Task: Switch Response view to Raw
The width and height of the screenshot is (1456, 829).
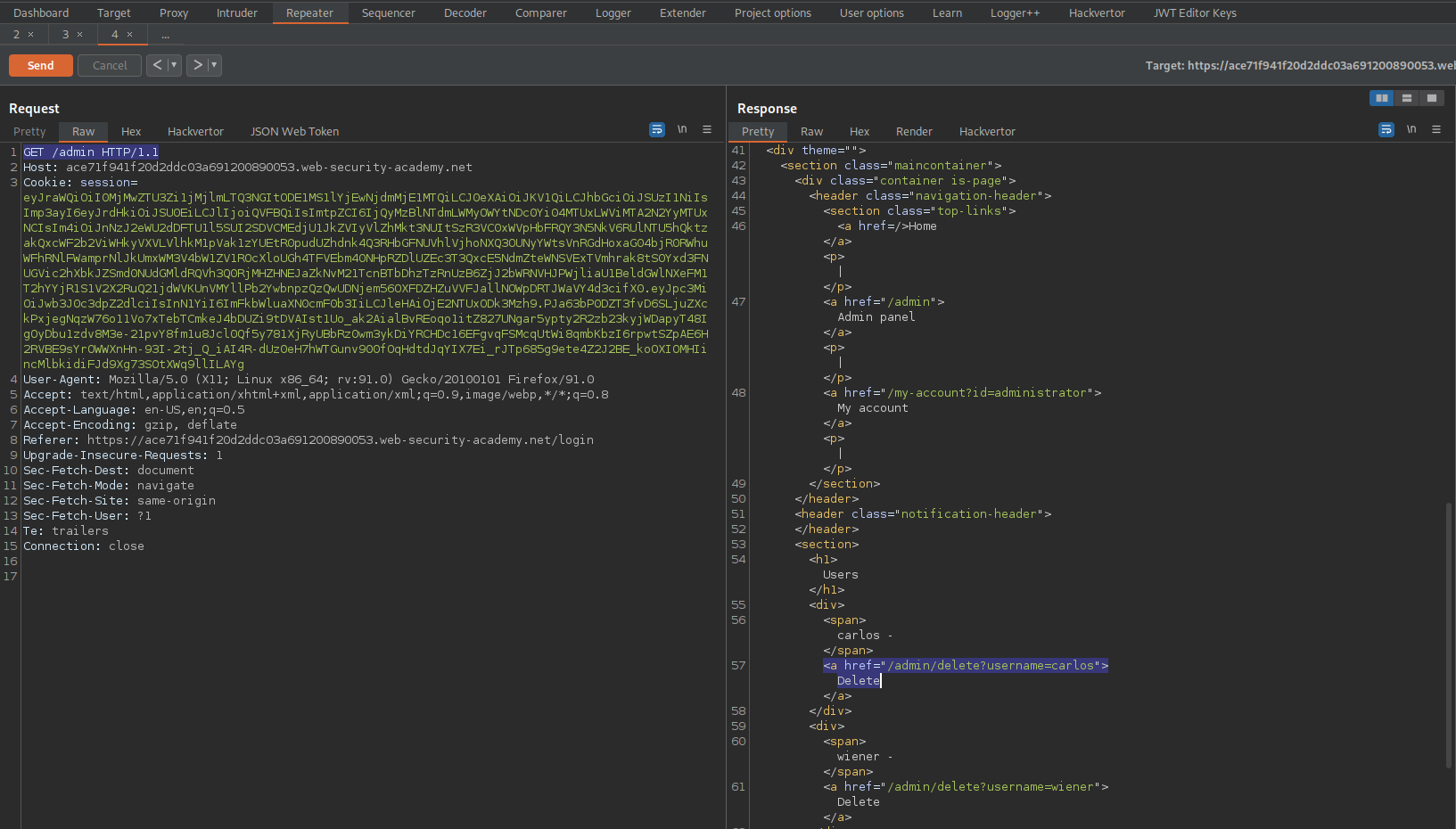Action: coord(811,131)
